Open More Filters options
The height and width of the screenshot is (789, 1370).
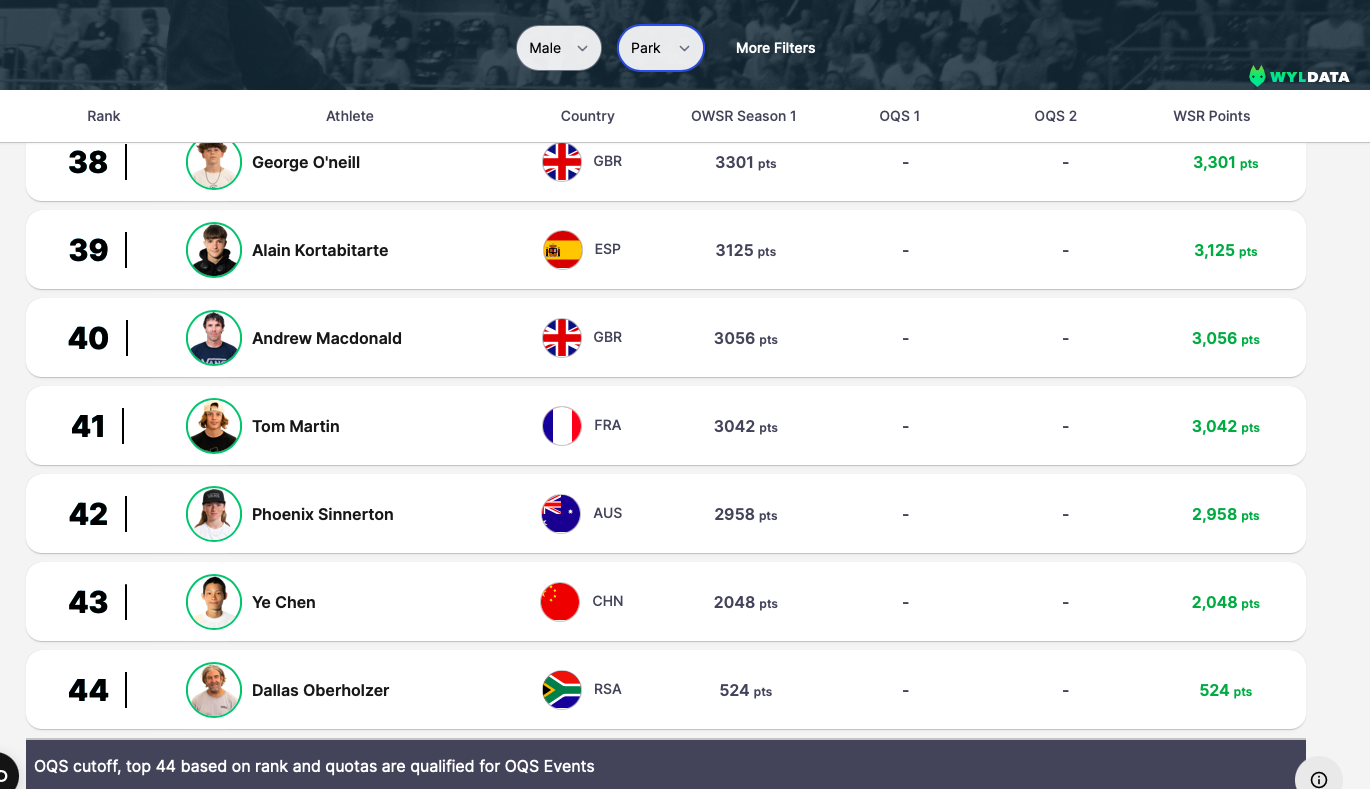775,48
